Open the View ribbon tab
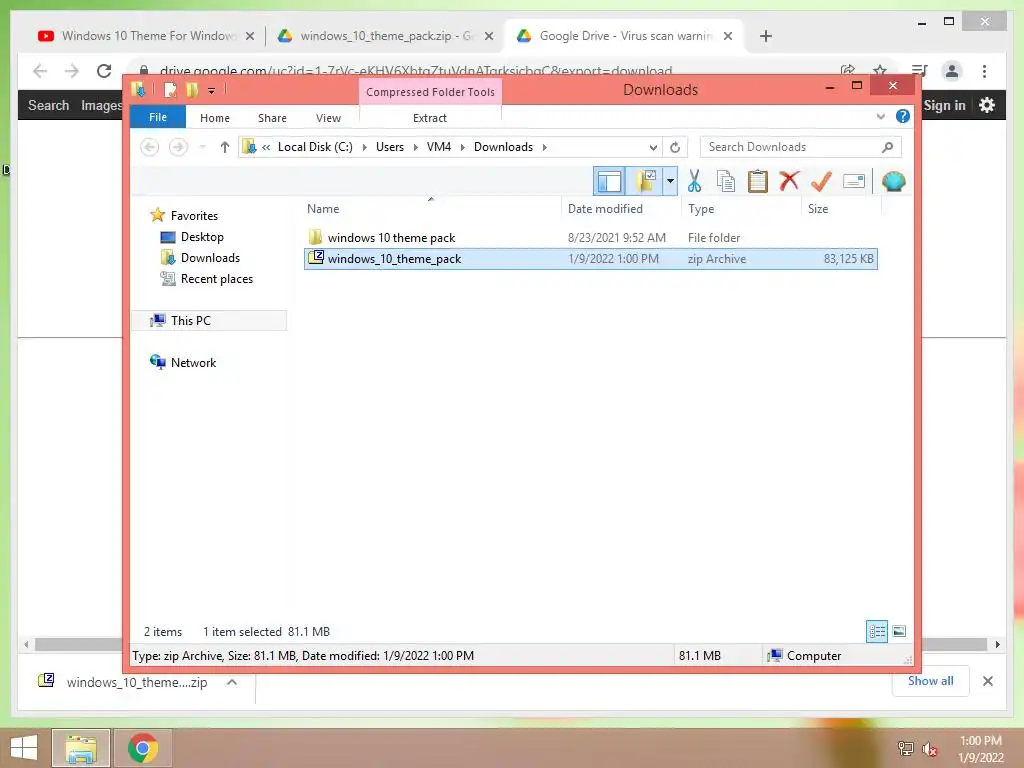Image resolution: width=1024 pixels, height=768 pixels. [x=328, y=118]
